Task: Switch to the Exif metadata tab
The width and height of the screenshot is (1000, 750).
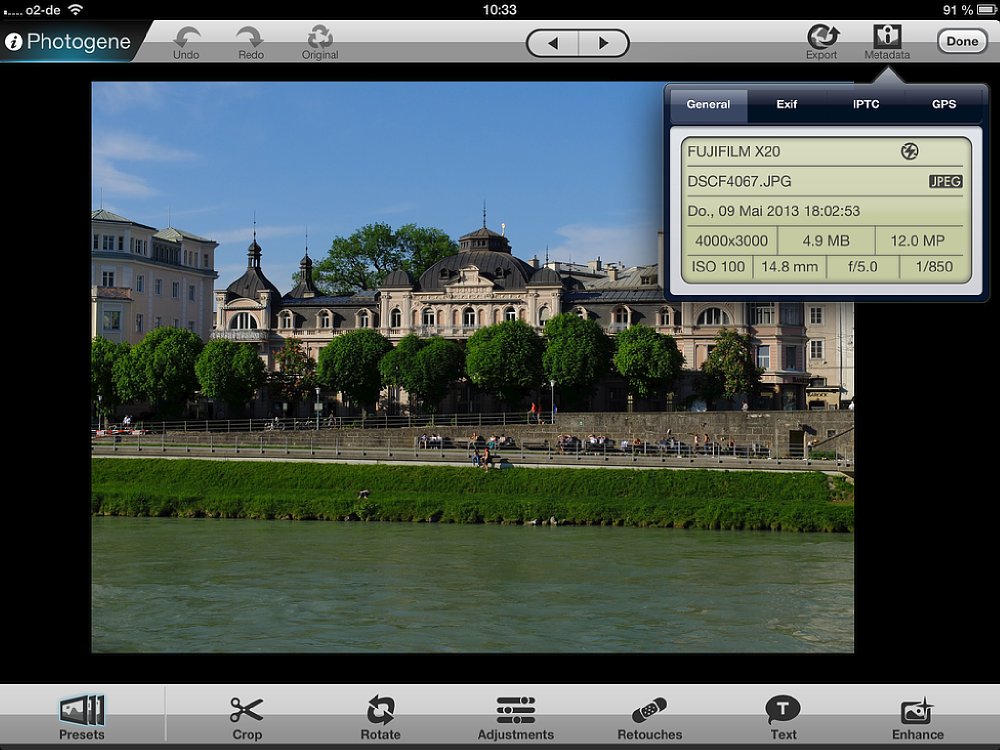Action: (787, 104)
